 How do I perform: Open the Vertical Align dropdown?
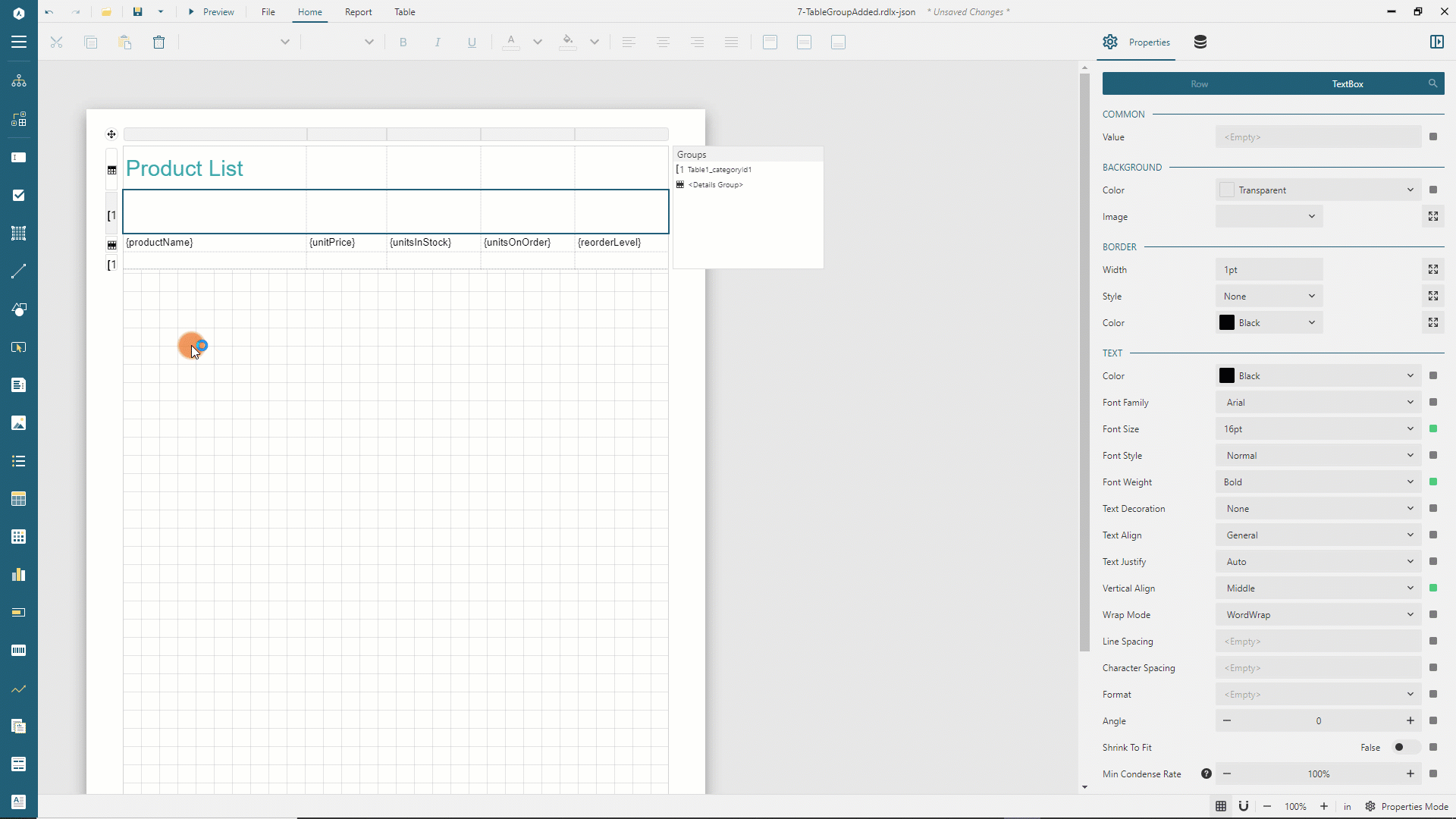point(1318,588)
